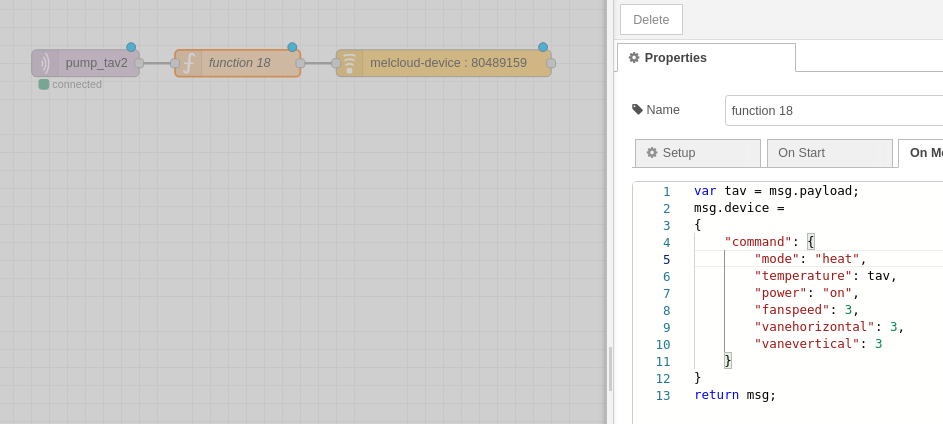Image resolution: width=943 pixels, height=424 pixels.
Task: Click the gear icon on the Setup tab
Action: 652,153
